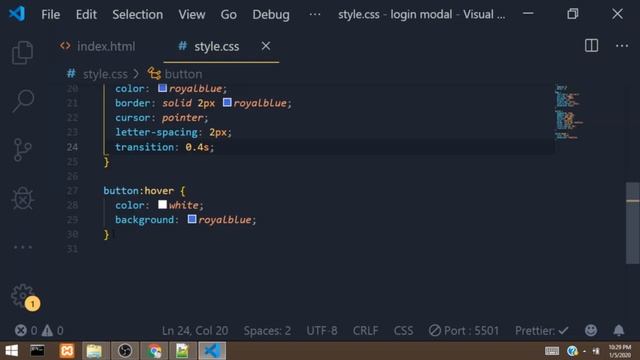Change encoding via UTF-8 status item
The image size is (640, 360).
pos(322,330)
